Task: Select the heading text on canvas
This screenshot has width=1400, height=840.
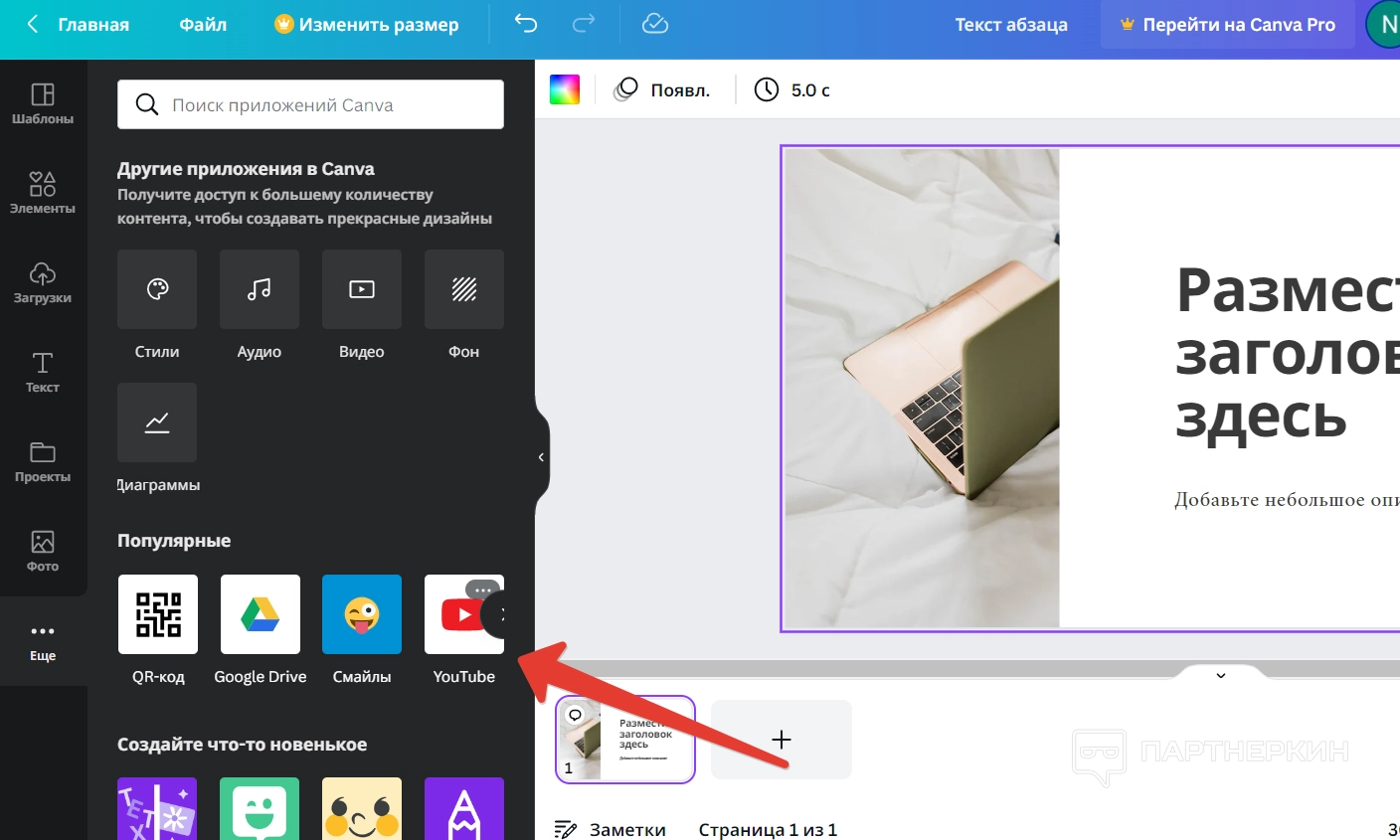Action: pyautogui.click(x=1288, y=353)
